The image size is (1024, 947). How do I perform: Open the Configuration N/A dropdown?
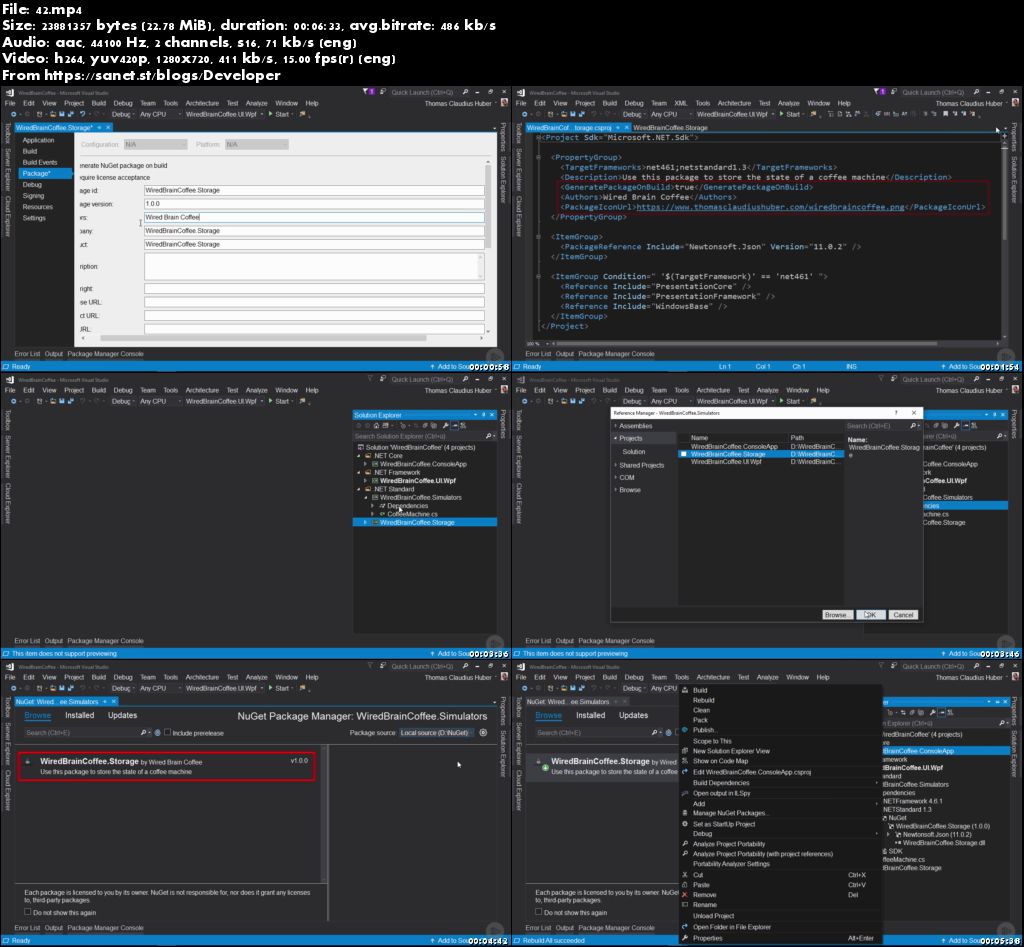click(155, 144)
